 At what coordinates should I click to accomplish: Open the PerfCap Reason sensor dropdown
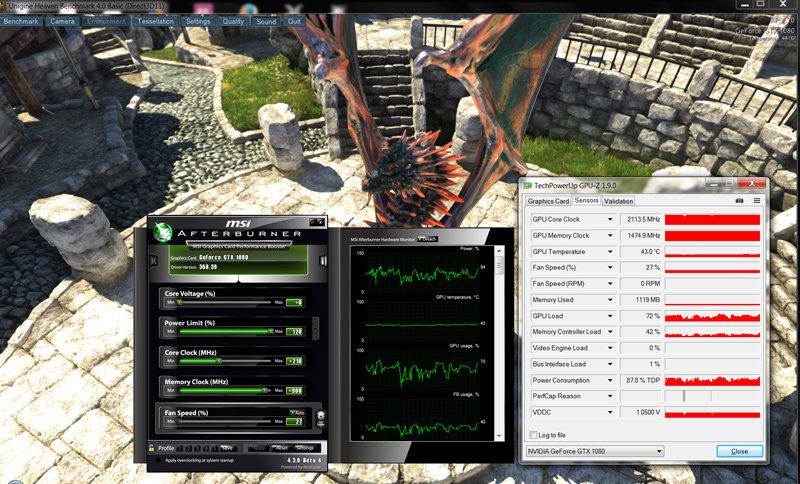(x=610, y=396)
